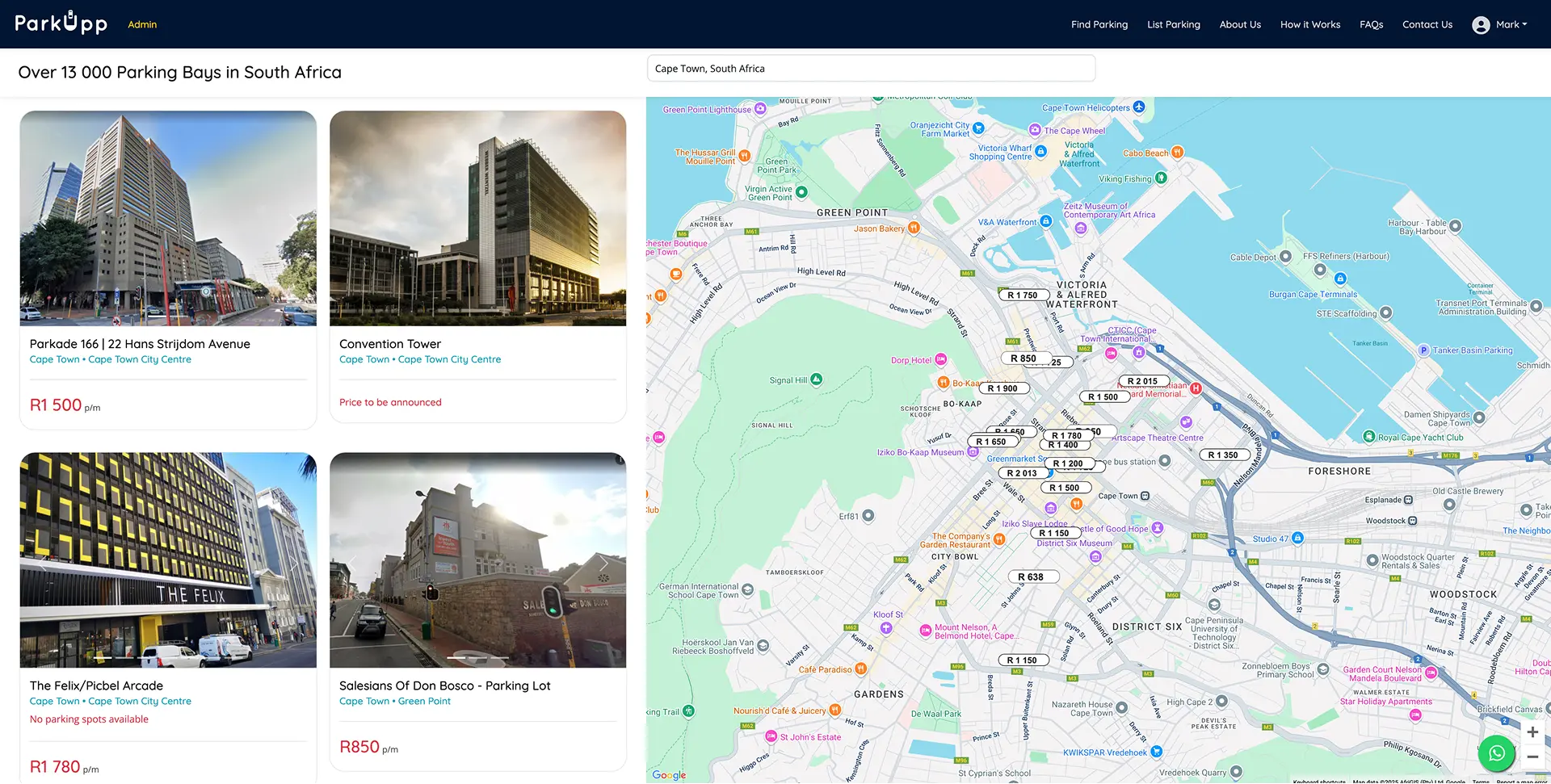Open the Find Parking menu item

[1099, 24]
